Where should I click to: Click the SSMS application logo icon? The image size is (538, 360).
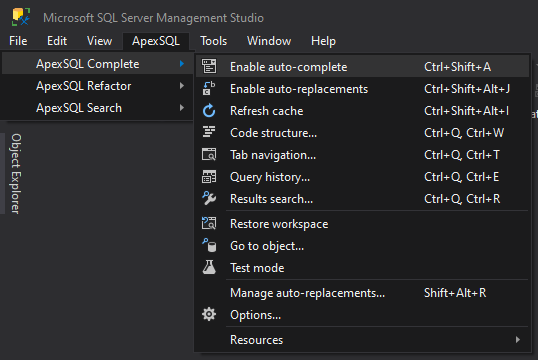point(21,17)
